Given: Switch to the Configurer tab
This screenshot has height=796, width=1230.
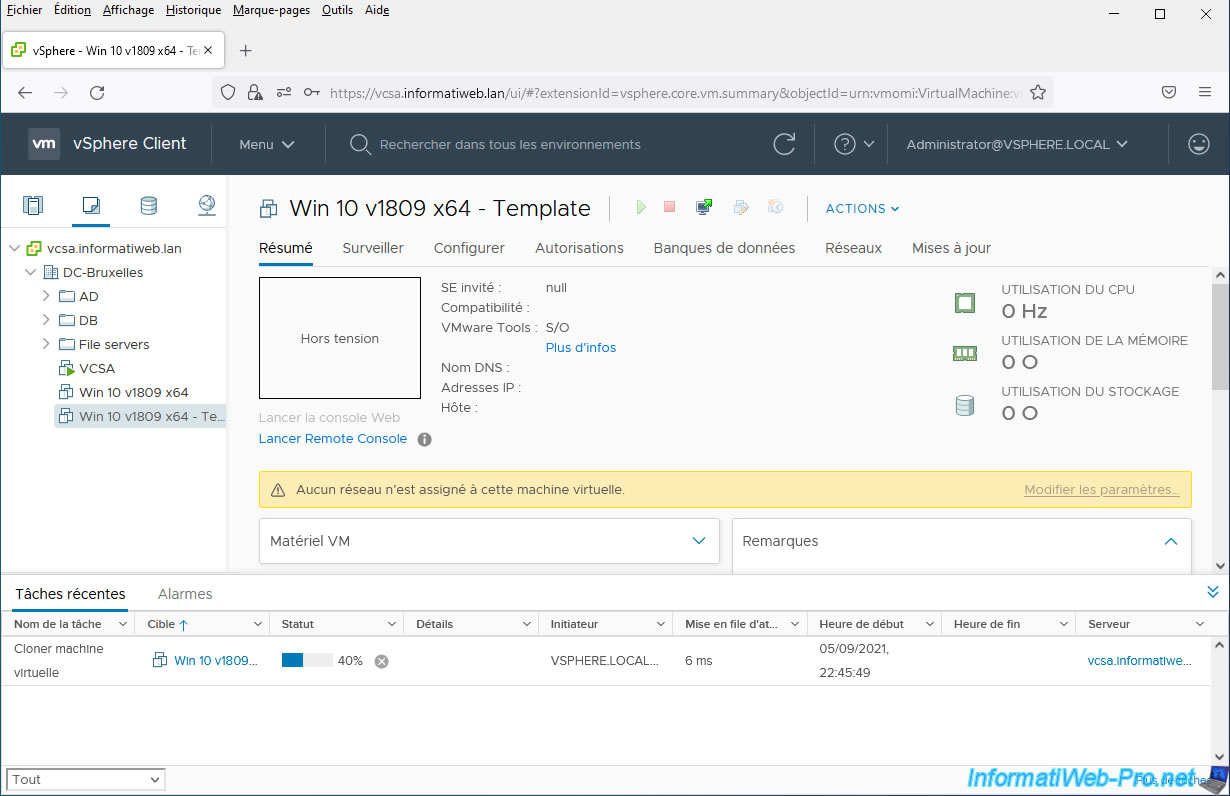Looking at the screenshot, I should click(x=469, y=248).
